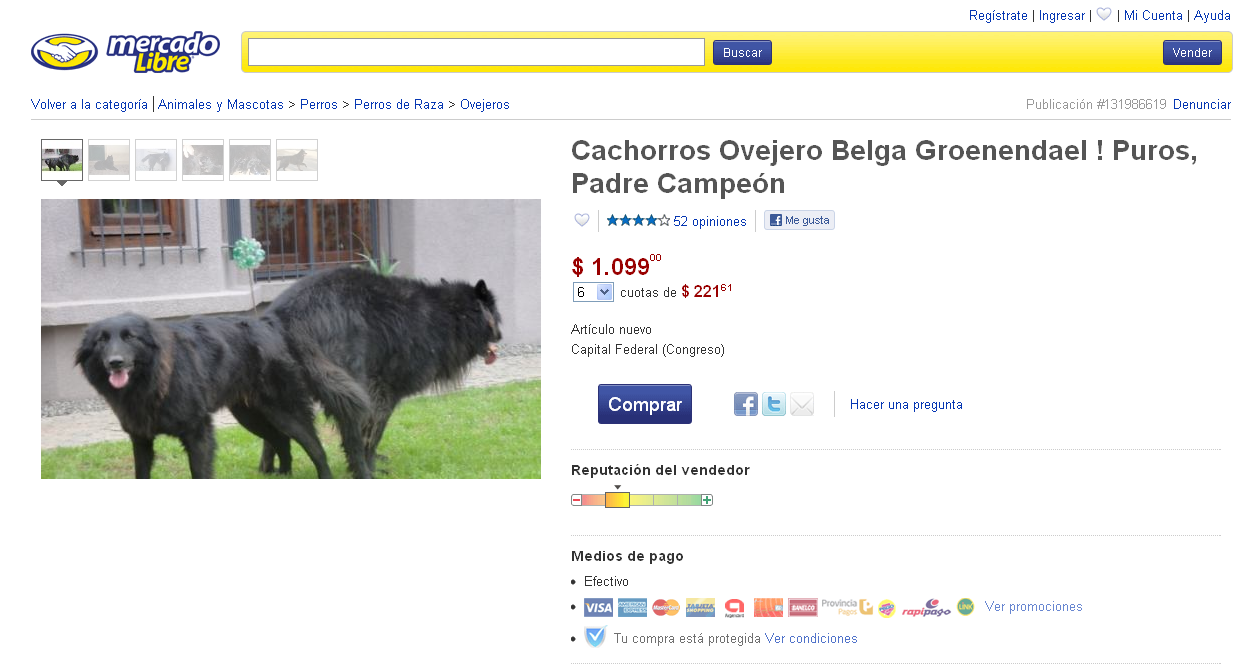Open the MercadoLibre logo homepage
This screenshot has width=1242, height=667.
(x=125, y=52)
